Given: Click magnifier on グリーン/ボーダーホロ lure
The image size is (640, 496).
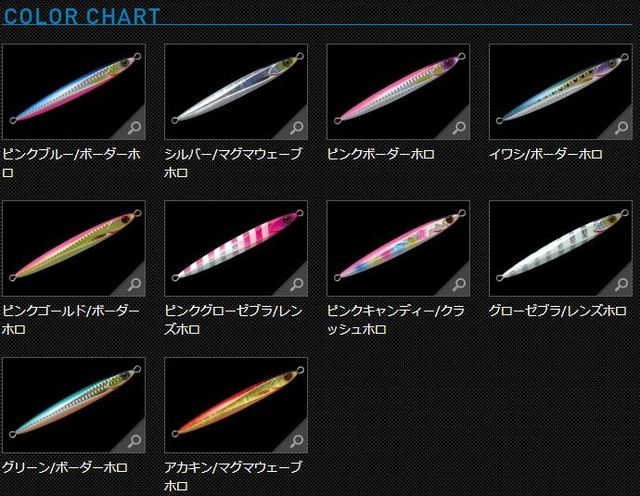Looking at the screenshot, I should pos(134,441).
